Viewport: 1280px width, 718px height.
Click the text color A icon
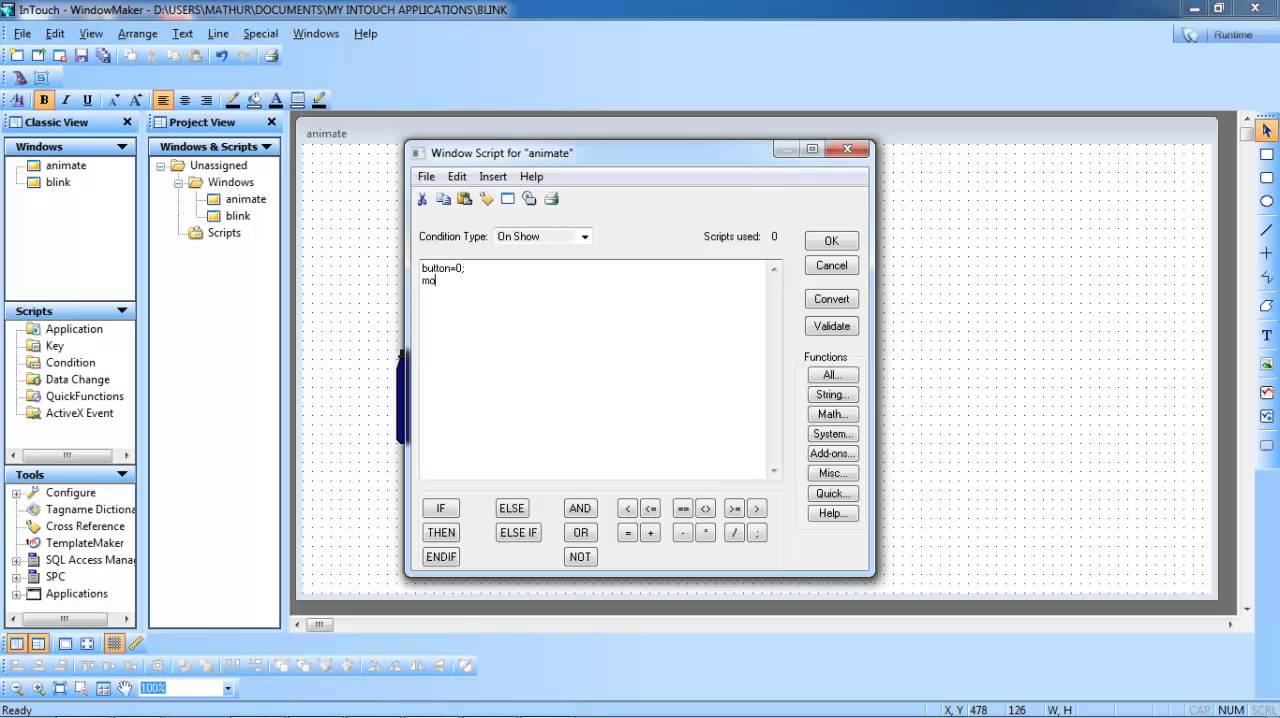tap(276, 100)
